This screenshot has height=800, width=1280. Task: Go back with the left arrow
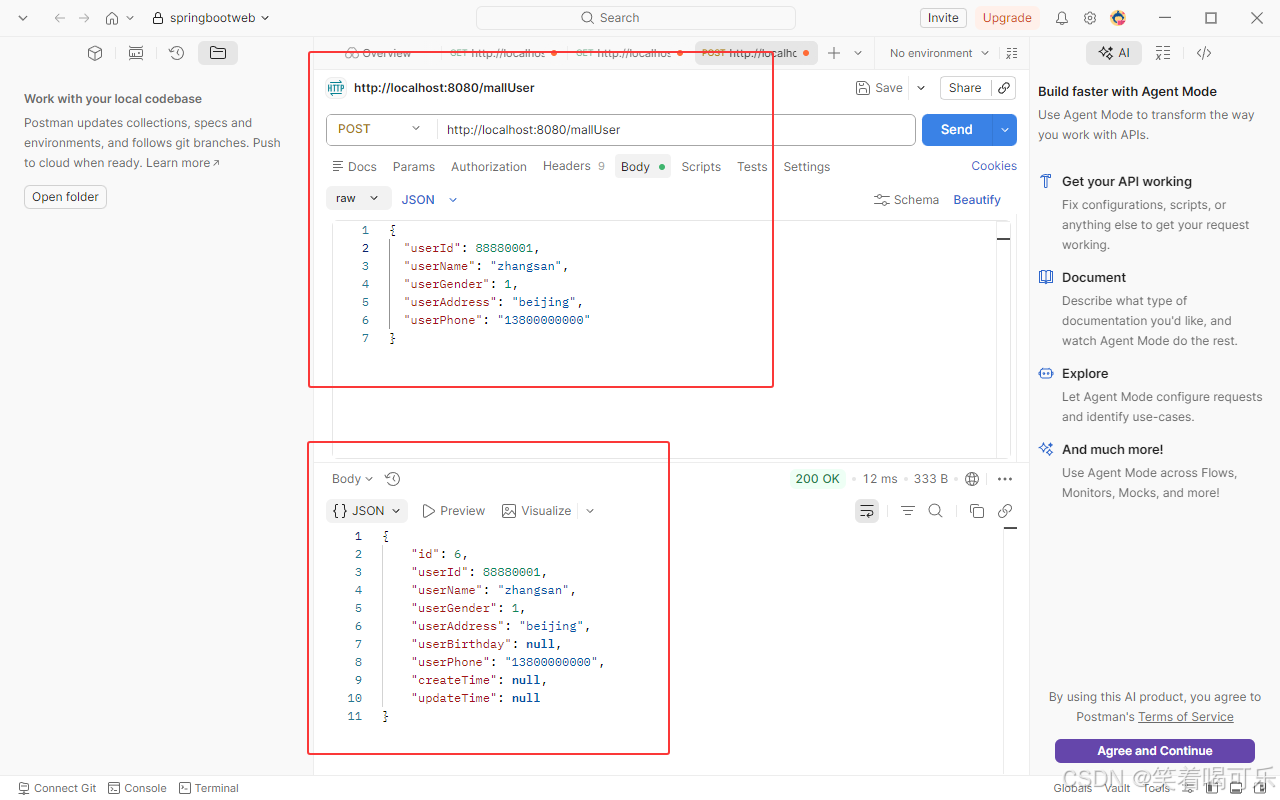(60, 18)
